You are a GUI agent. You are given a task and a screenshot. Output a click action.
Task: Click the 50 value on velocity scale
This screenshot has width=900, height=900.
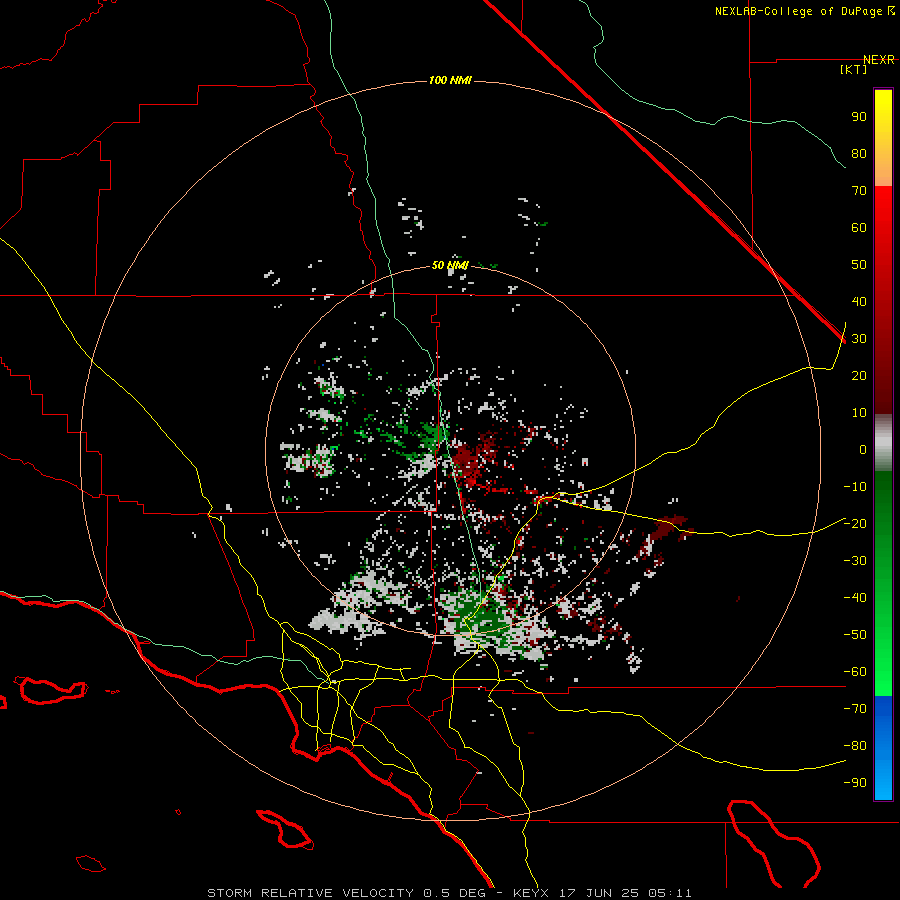(x=859, y=265)
